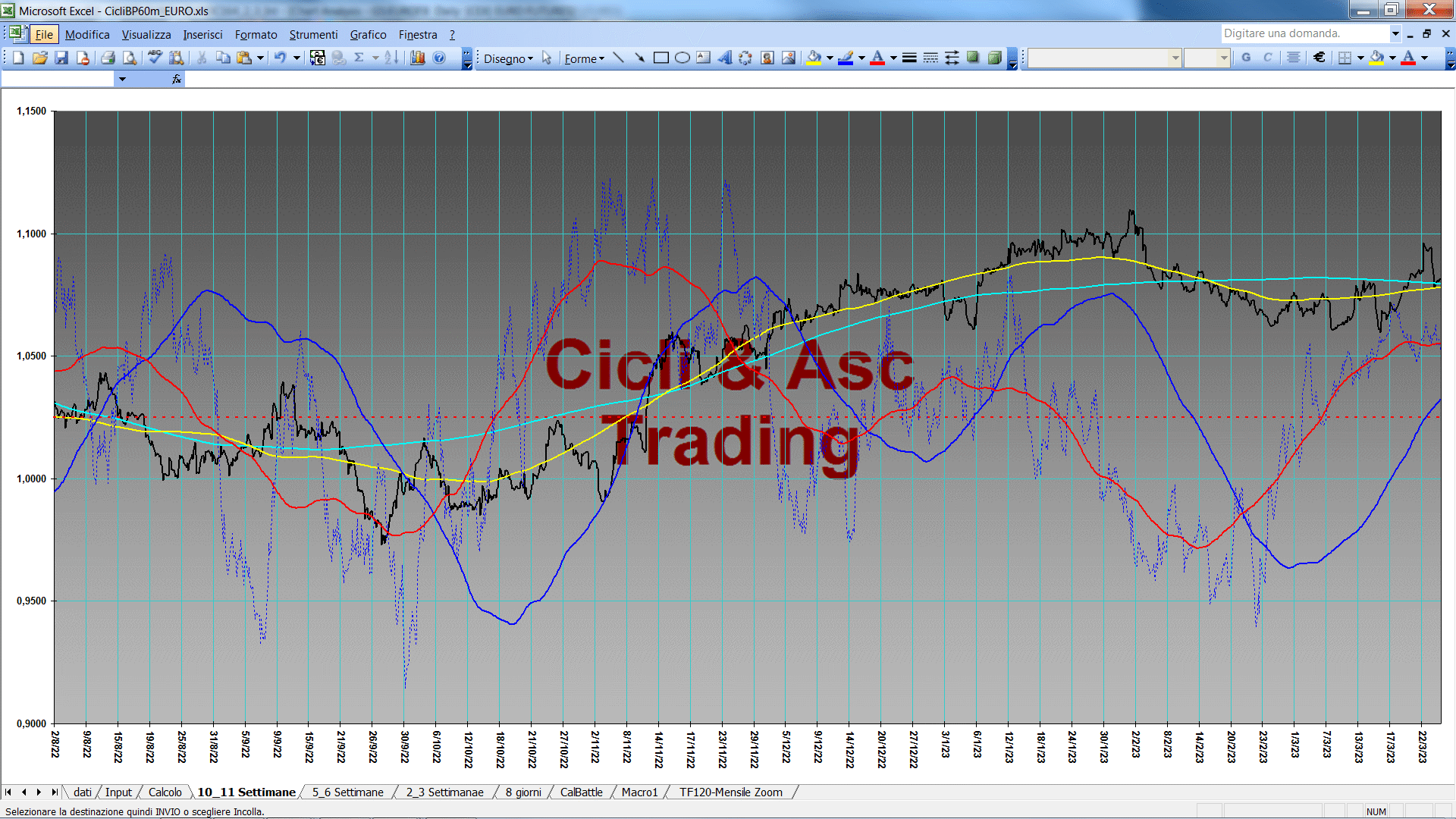Select the Oval drawing tool
1456x819 pixels.
point(682,58)
